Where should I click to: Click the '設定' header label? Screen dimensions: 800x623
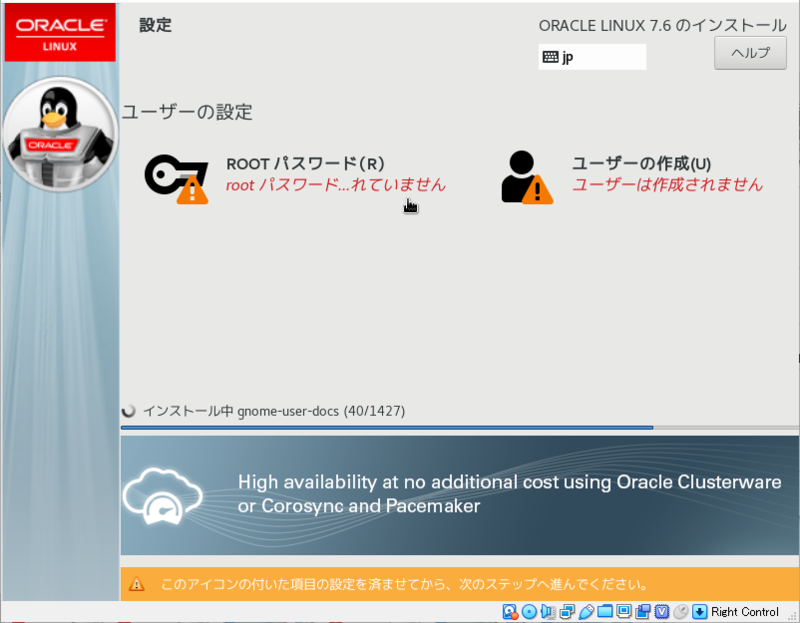pyautogui.click(x=155, y=25)
